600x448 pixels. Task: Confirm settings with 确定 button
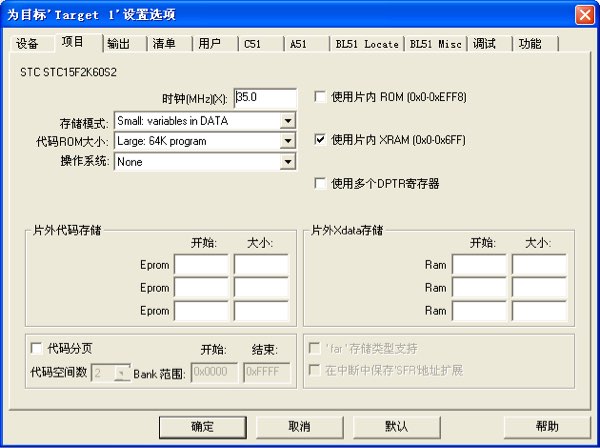[202, 427]
